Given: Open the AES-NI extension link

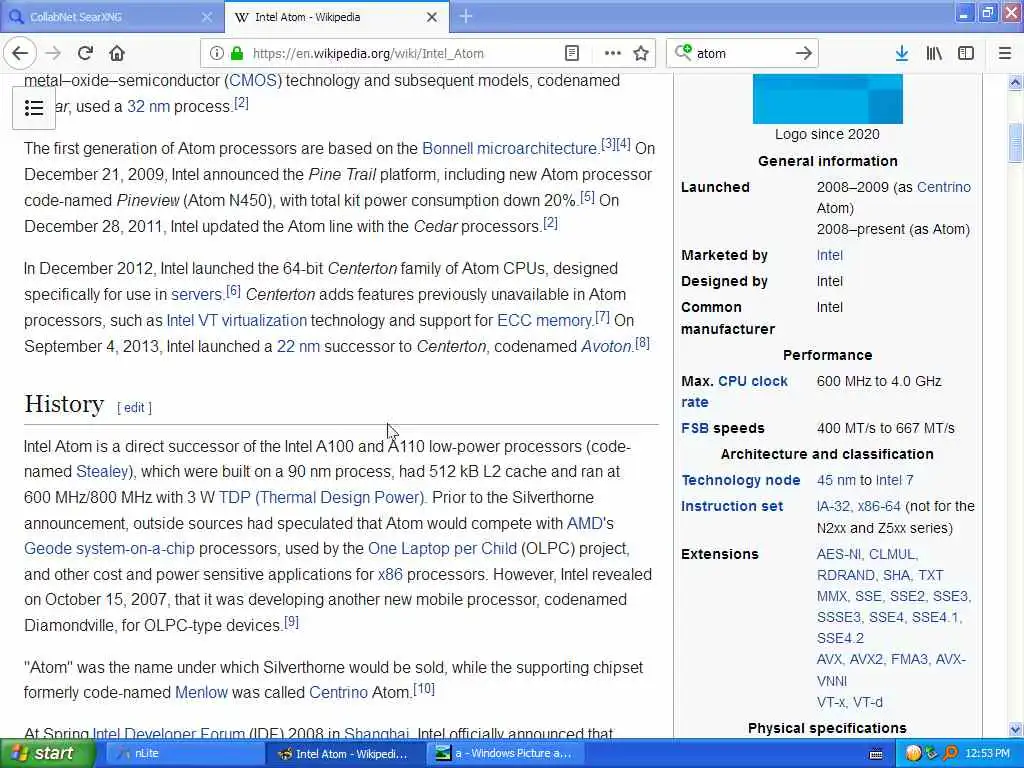Looking at the screenshot, I should coord(839,554).
